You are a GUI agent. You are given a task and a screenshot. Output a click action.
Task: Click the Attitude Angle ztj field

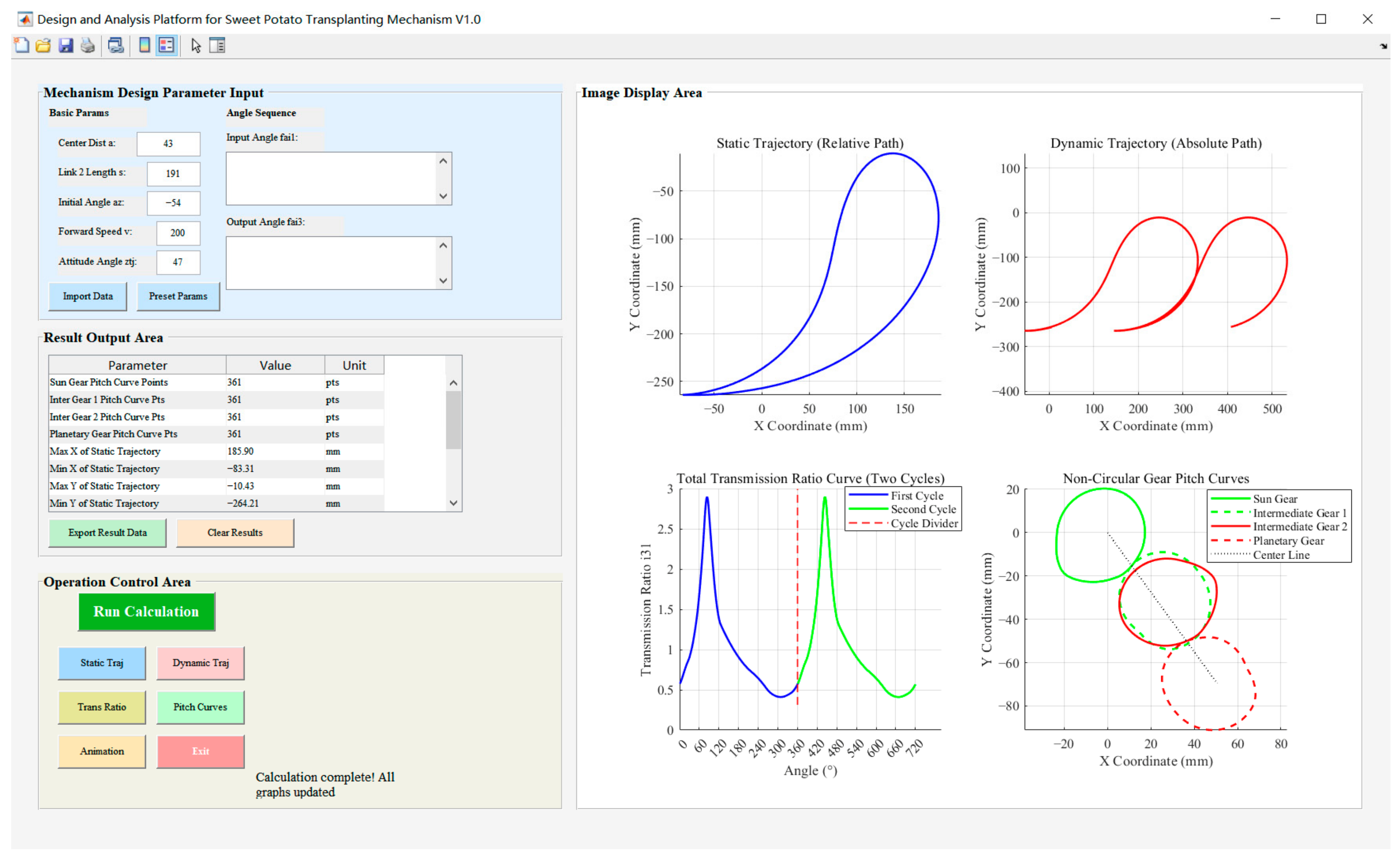(x=178, y=262)
